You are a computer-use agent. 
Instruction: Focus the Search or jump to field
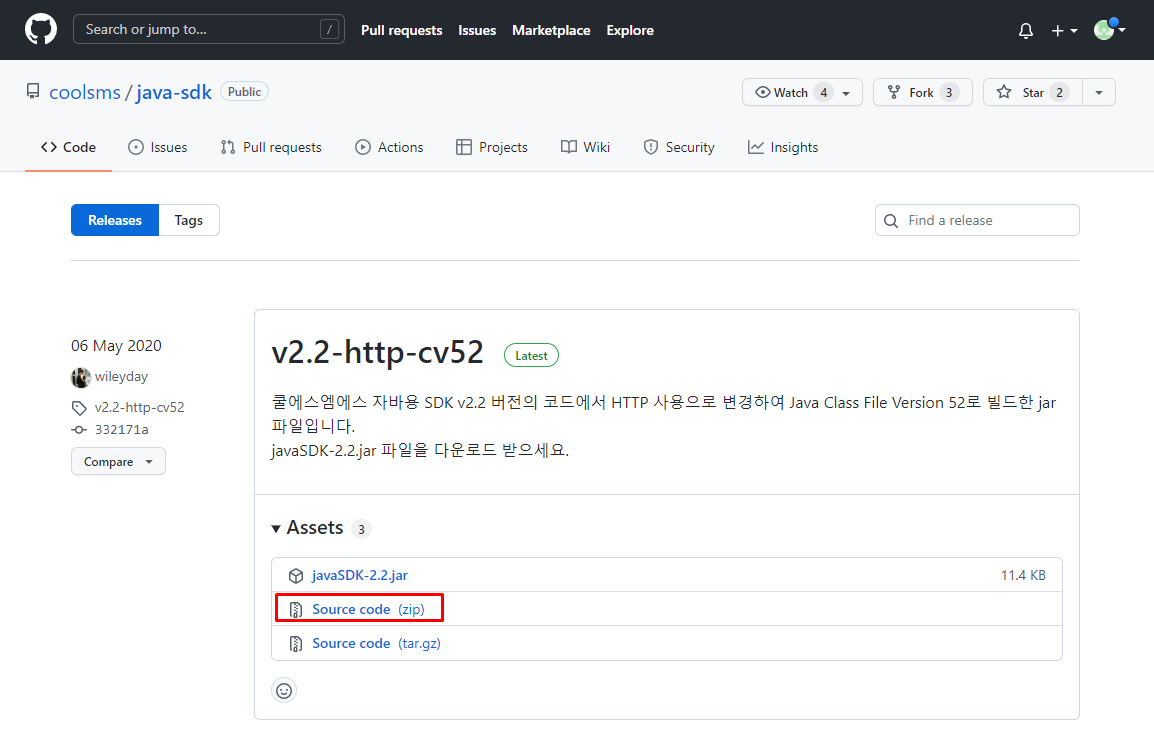pyautogui.click(x=209, y=29)
